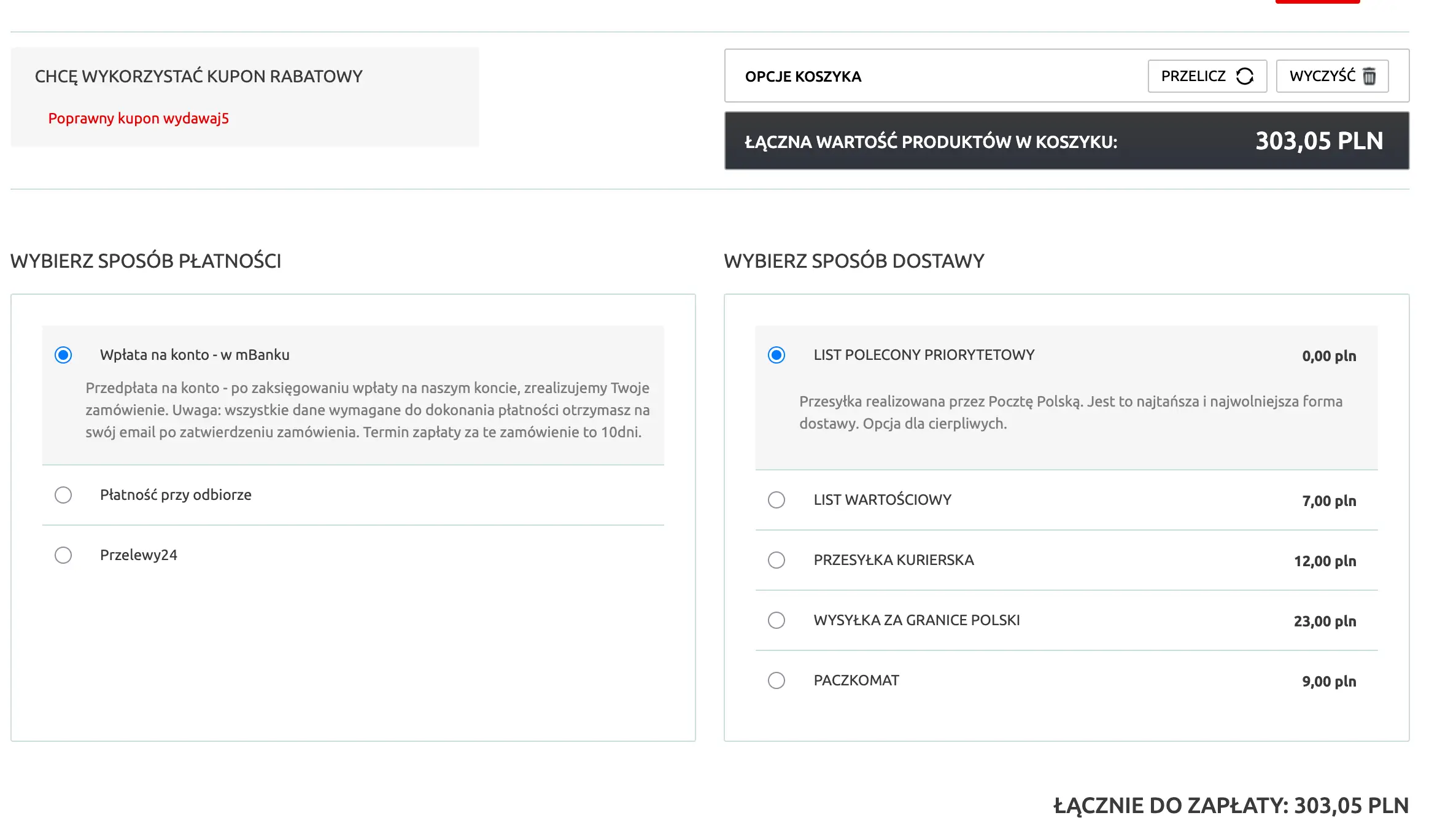Select Wpłata na konto w mBanku

coord(63,355)
